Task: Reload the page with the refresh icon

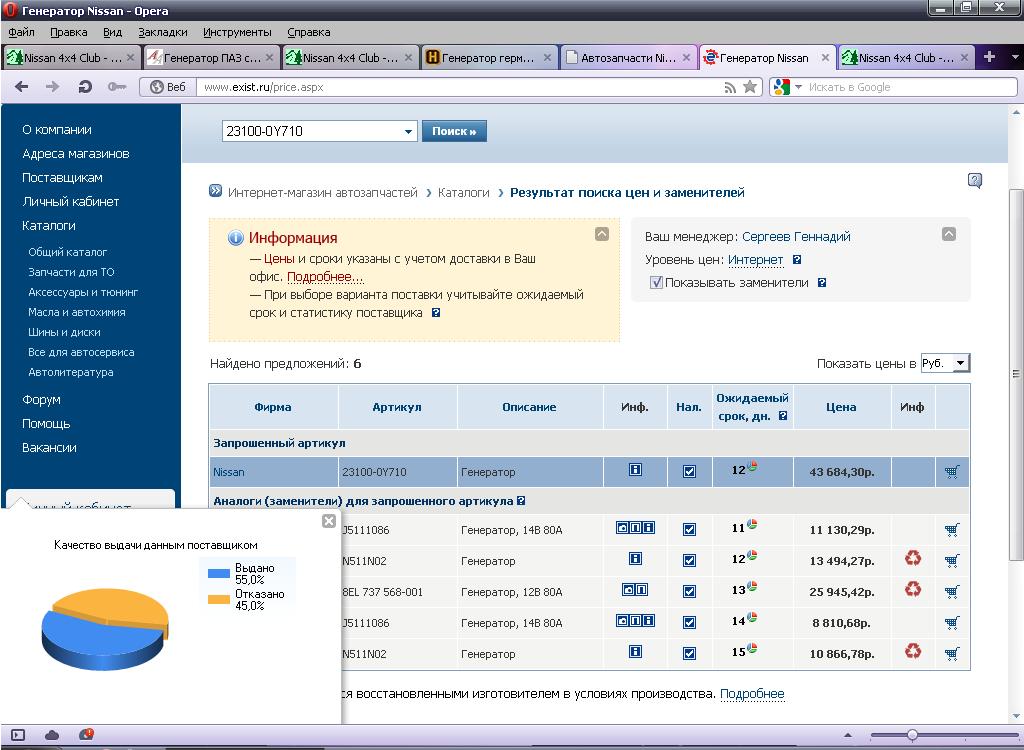Action: (x=85, y=86)
